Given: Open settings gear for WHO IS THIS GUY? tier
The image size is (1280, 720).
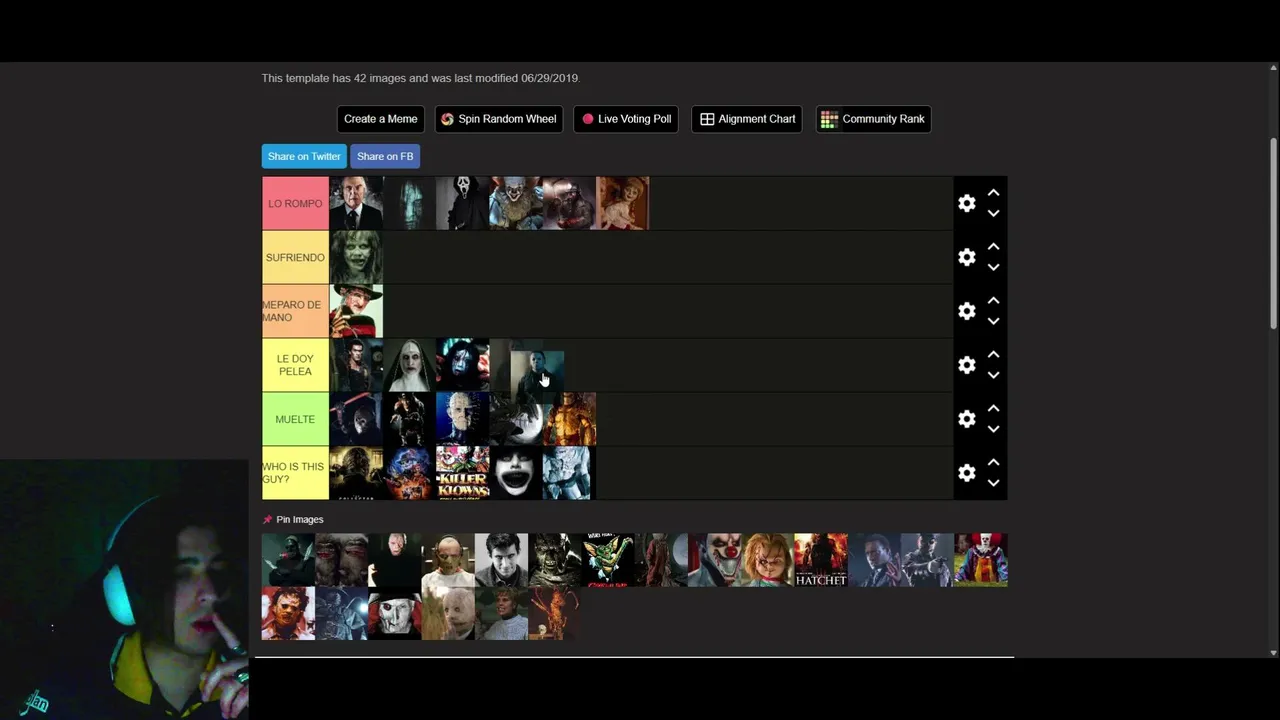Looking at the screenshot, I should [x=966, y=473].
